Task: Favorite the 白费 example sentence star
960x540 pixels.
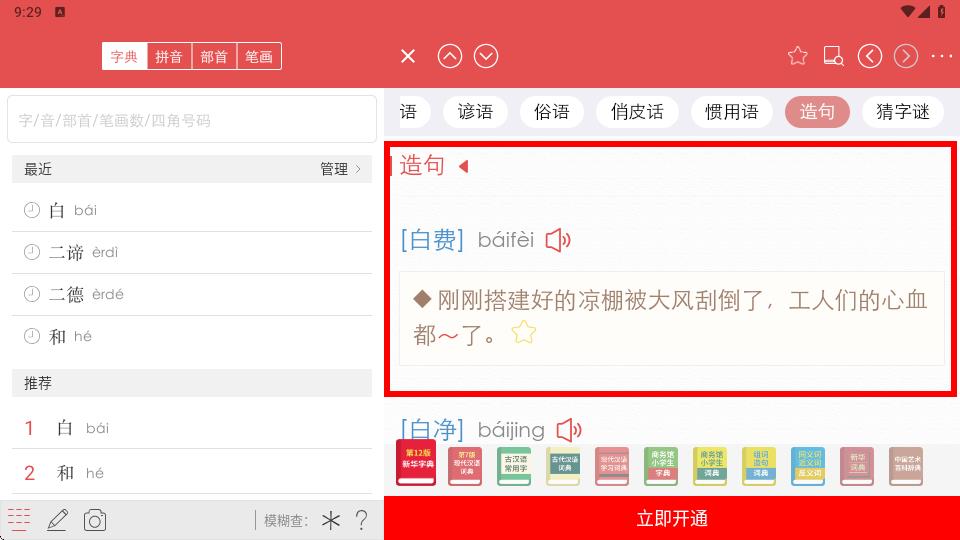Action: tap(524, 332)
